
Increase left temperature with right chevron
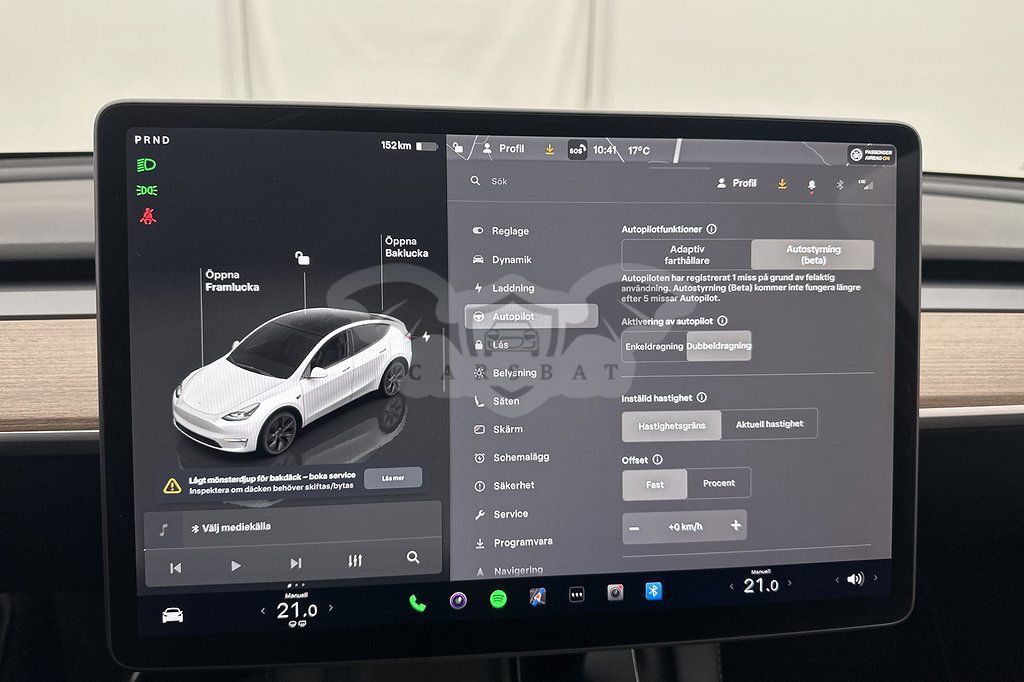[331, 608]
